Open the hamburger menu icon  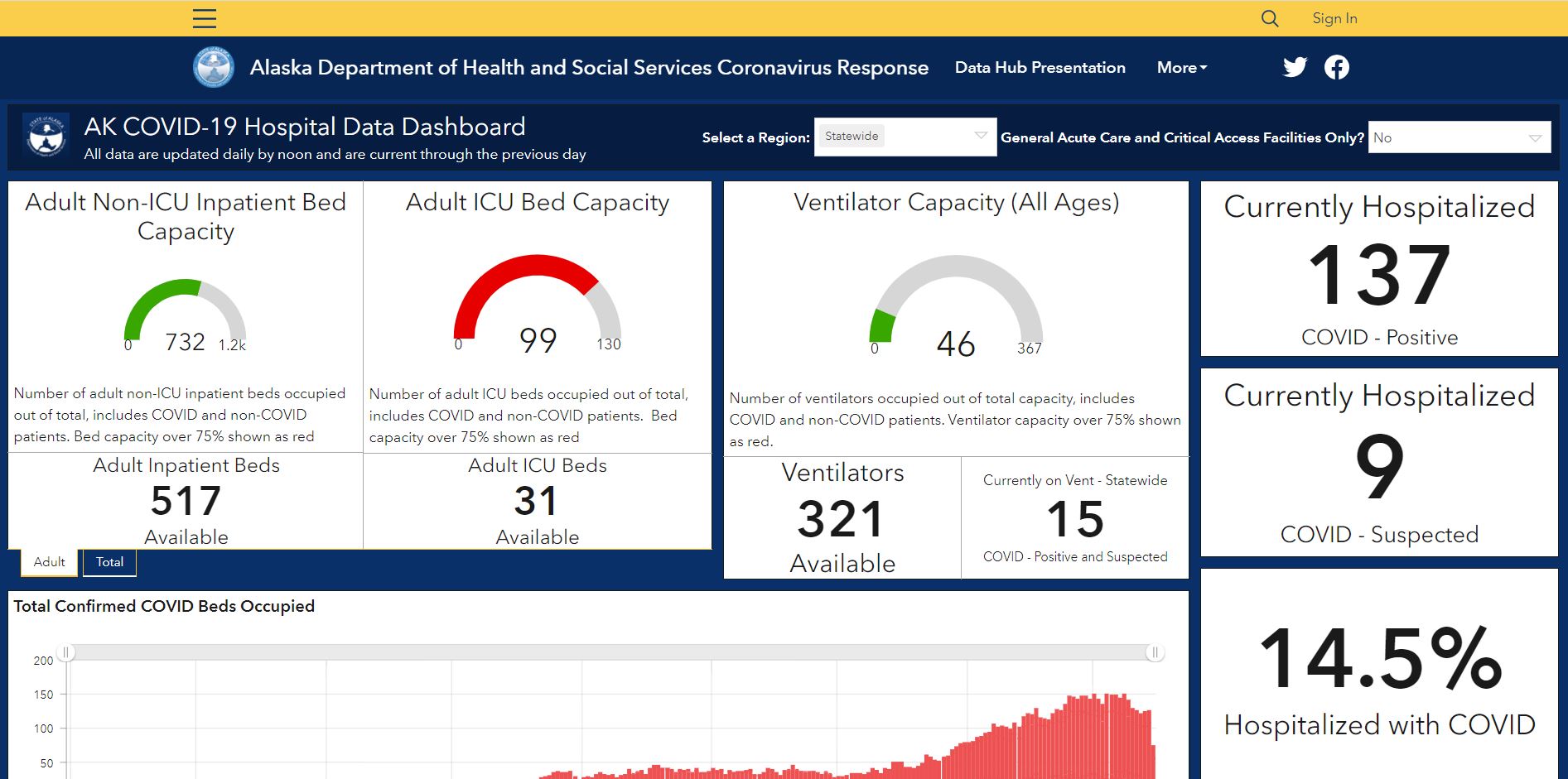tap(205, 18)
